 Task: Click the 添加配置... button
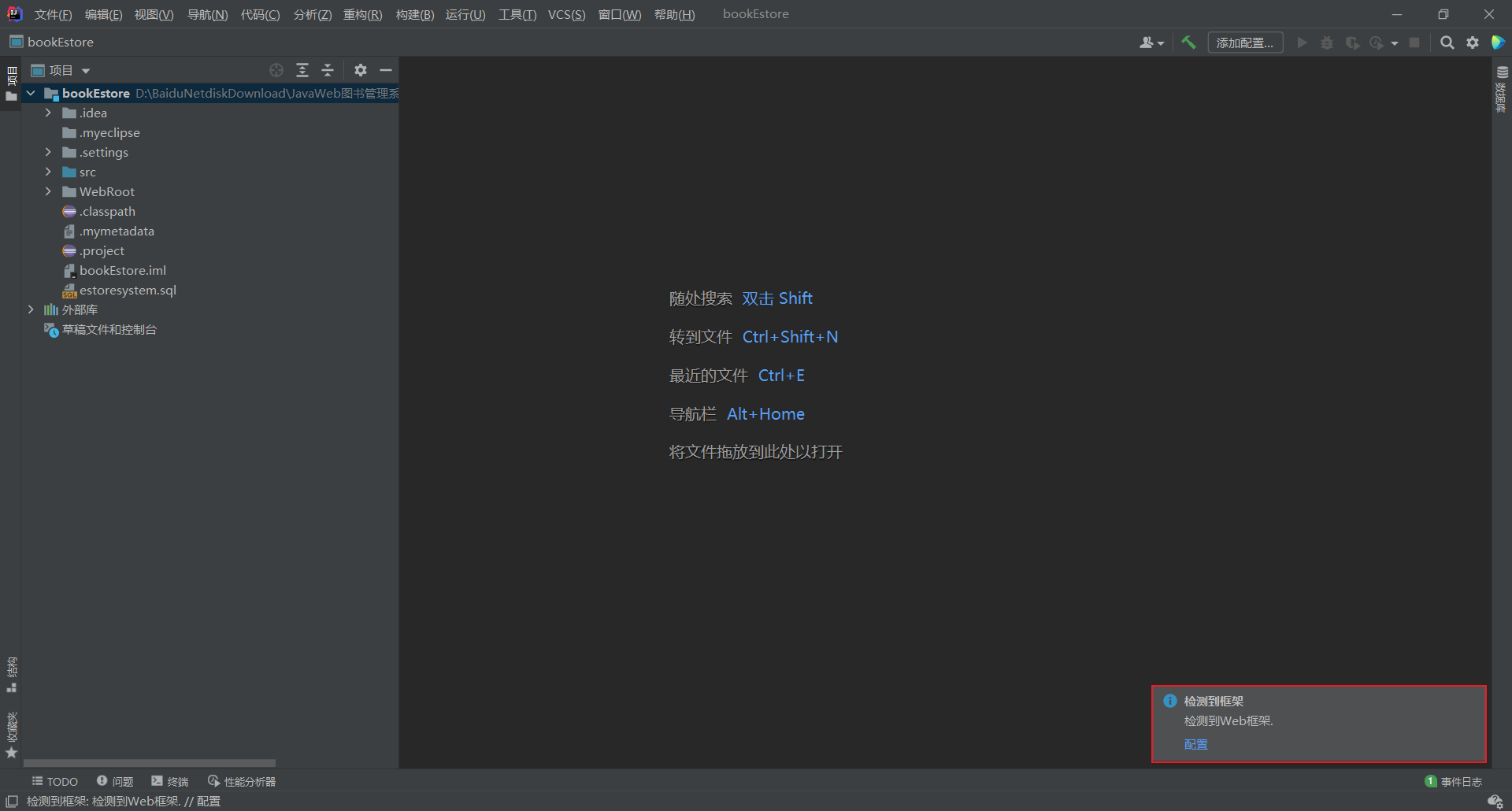point(1245,43)
